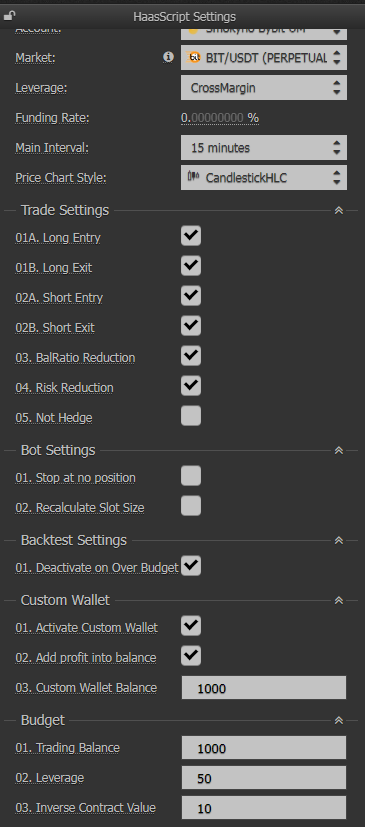Click the 04. Risk Reduction label
Screen dimensions: 365x827
coord(64,388)
